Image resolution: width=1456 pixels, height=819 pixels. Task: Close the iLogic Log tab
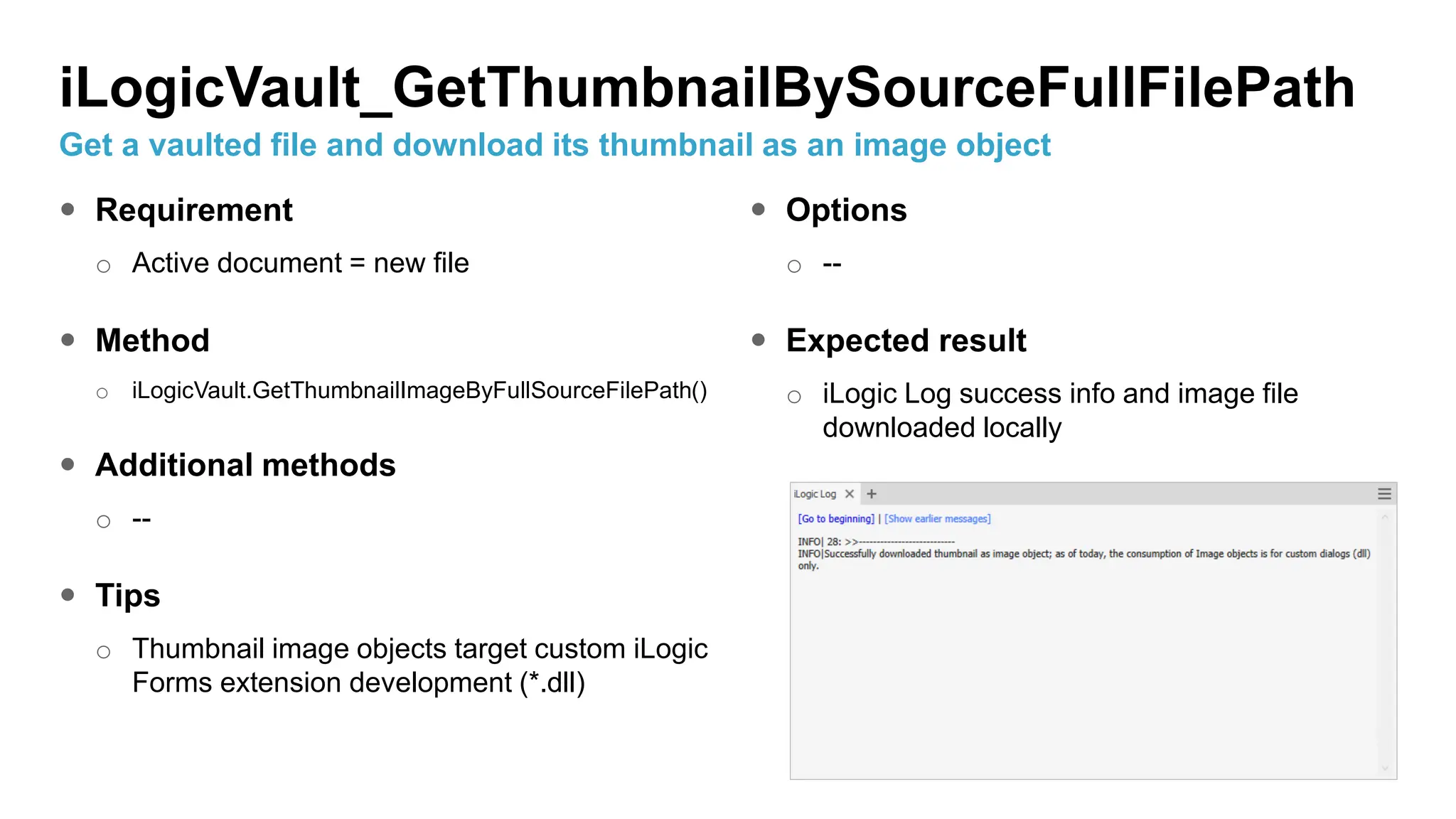point(849,493)
